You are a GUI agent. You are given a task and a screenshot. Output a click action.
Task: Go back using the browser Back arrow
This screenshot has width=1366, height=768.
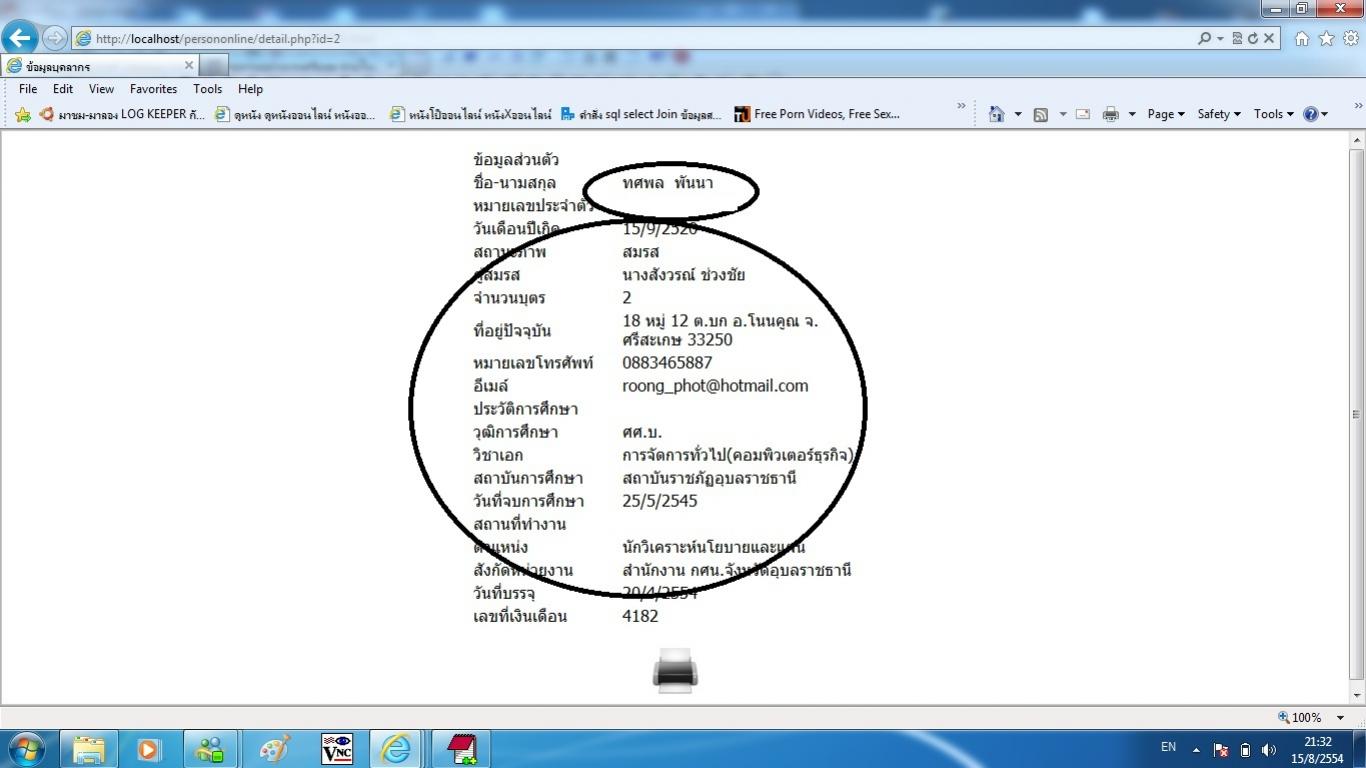[x=19, y=38]
